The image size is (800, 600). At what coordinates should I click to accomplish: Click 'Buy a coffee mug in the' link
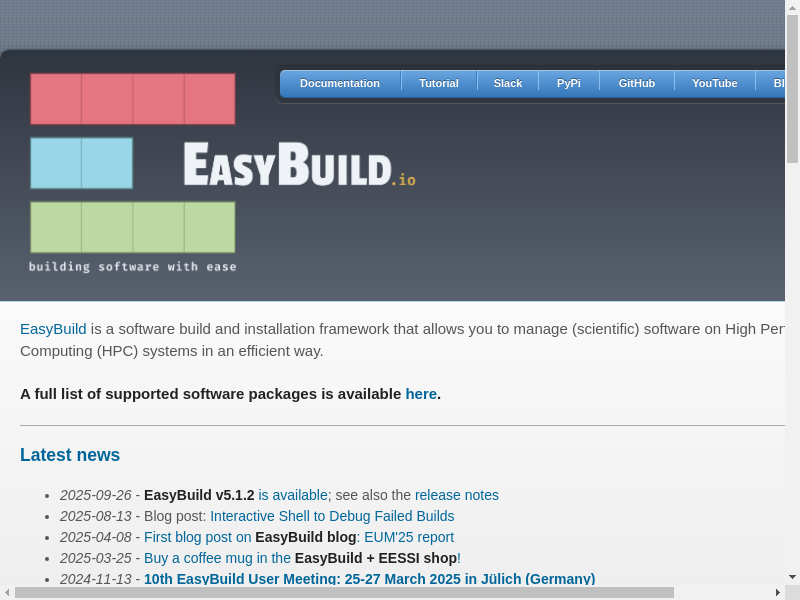217,558
